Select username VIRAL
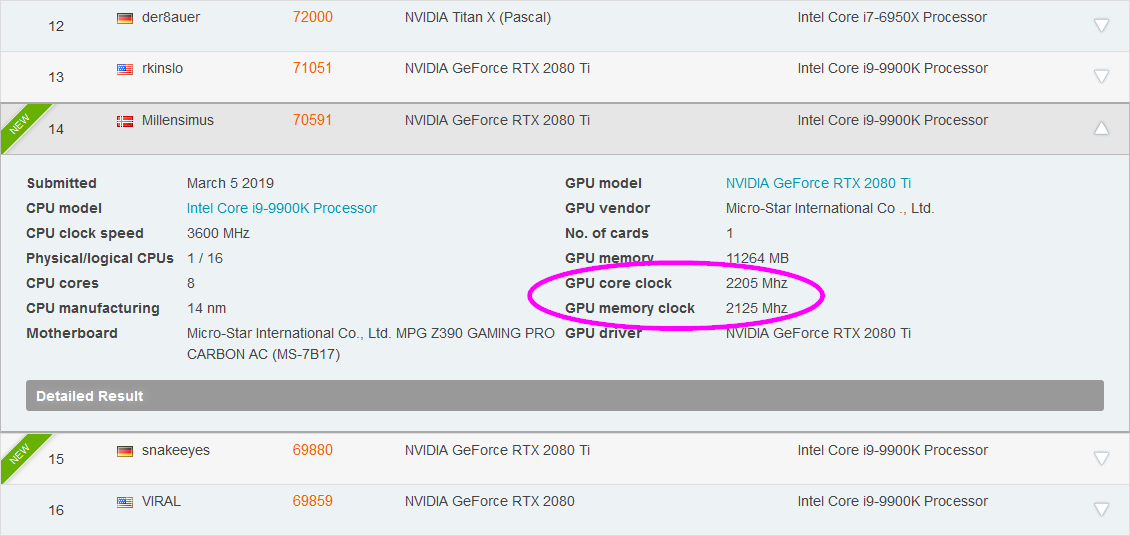The height and width of the screenshot is (536, 1130). tap(161, 501)
